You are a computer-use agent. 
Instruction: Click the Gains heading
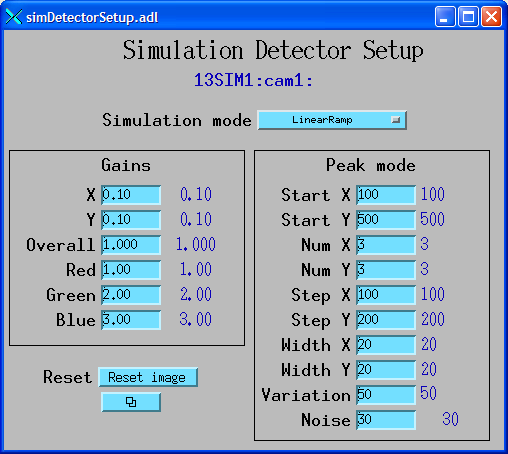tap(126, 165)
